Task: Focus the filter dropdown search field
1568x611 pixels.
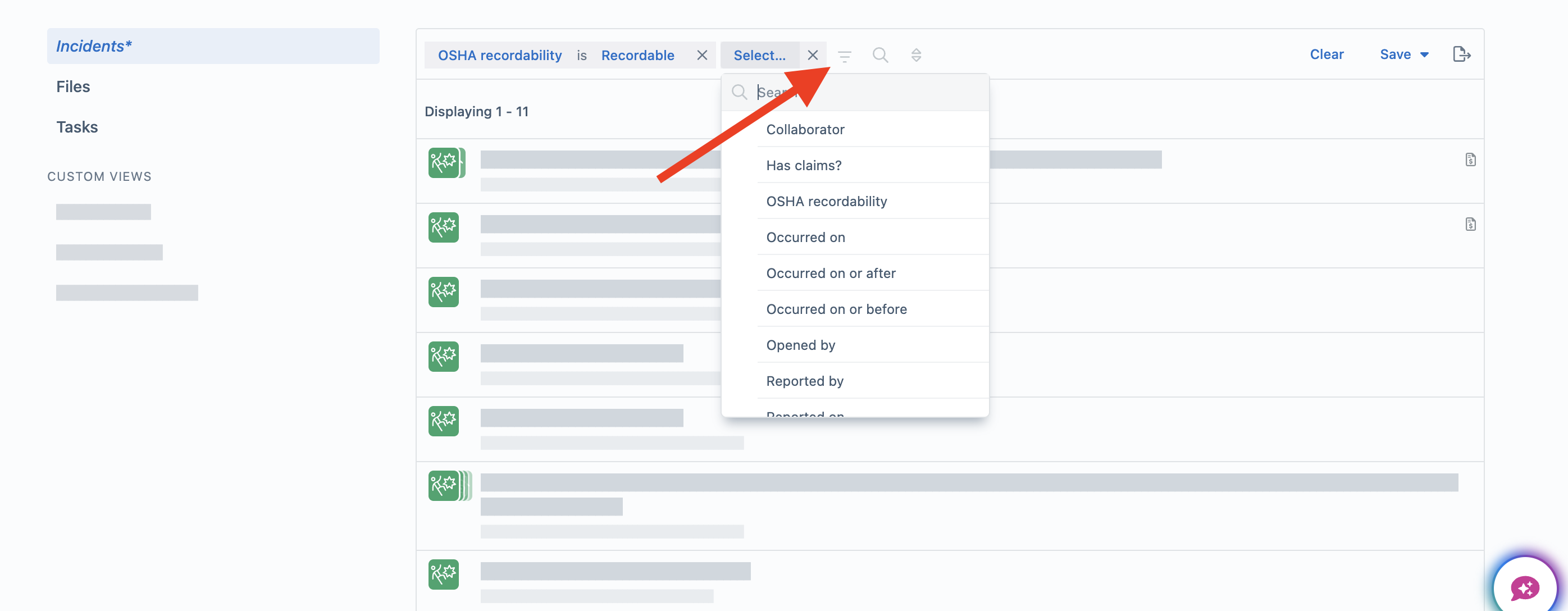Action: pos(855,92)
